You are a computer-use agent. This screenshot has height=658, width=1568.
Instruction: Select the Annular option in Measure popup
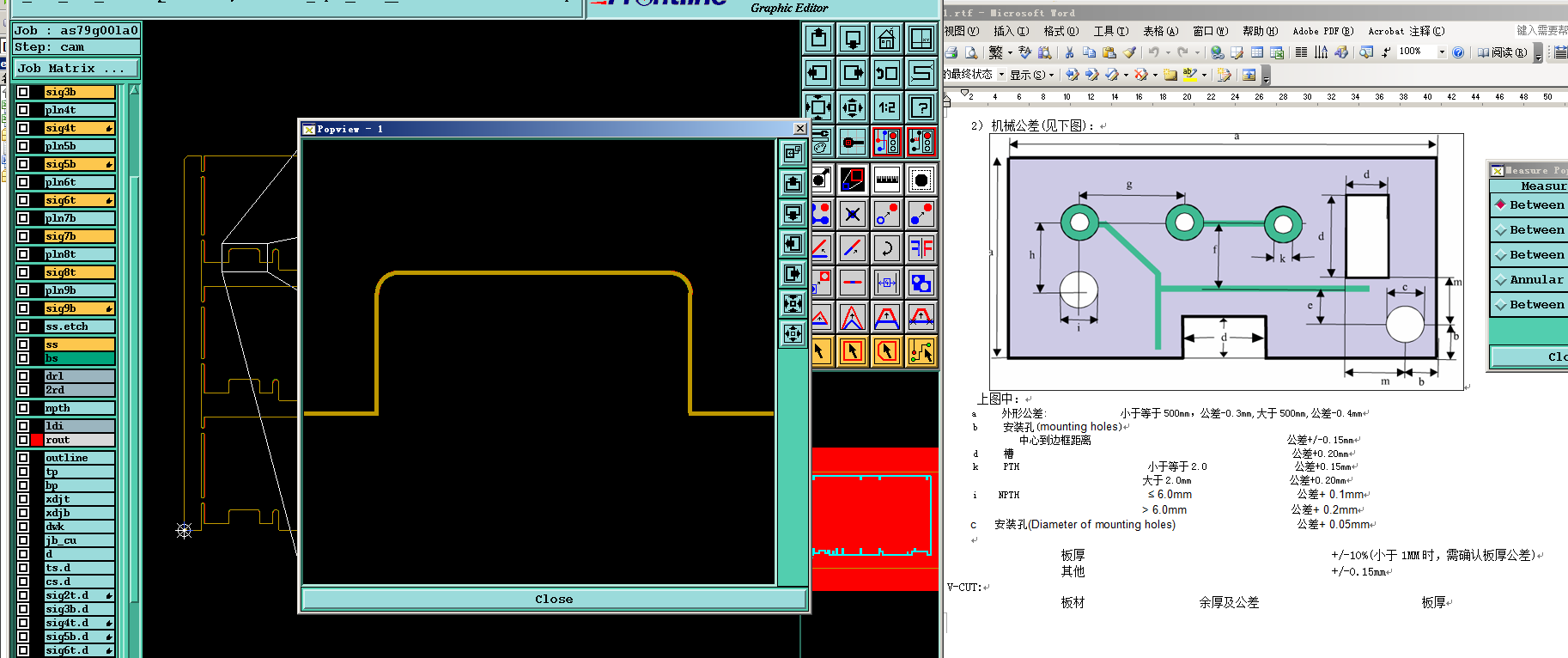point(1529,279)
